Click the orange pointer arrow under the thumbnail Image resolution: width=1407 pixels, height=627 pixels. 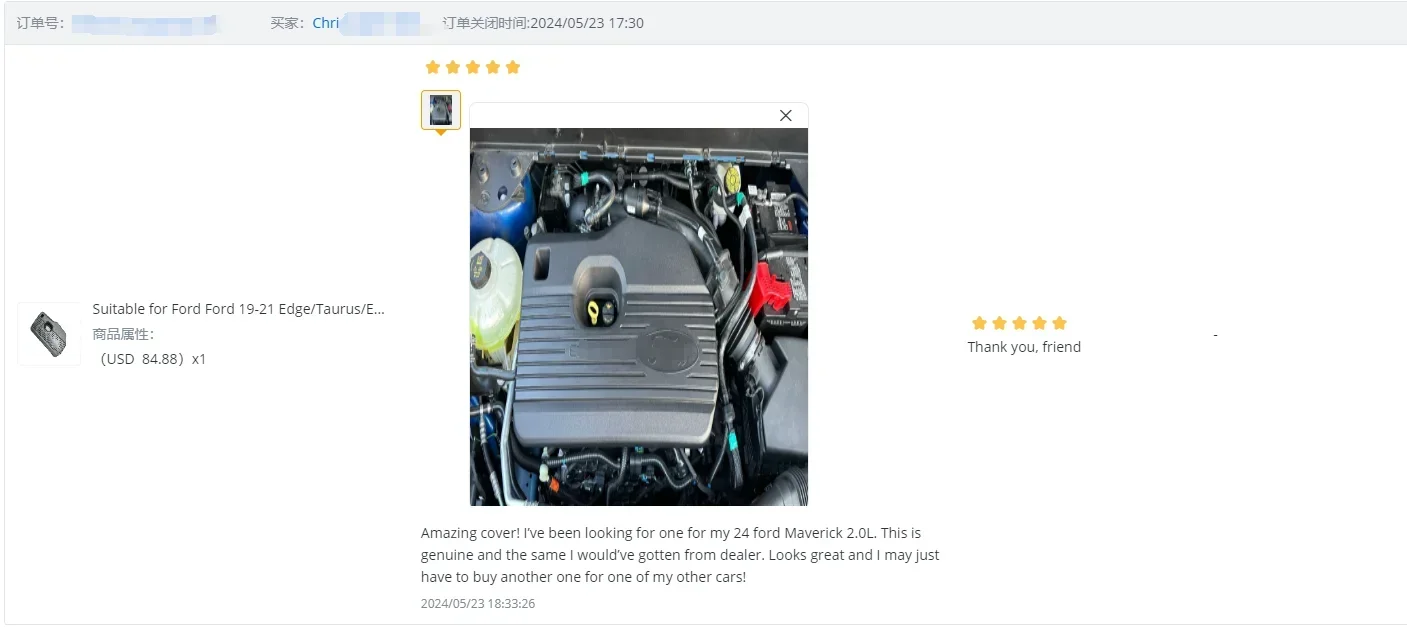pos(441,133)
